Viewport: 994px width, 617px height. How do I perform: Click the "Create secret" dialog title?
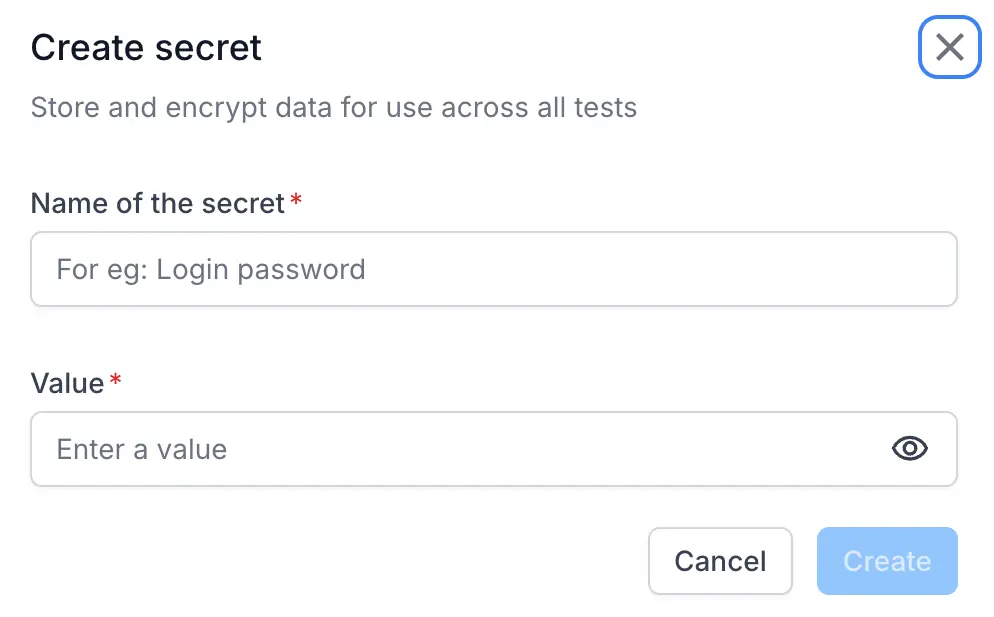[146, 48]
